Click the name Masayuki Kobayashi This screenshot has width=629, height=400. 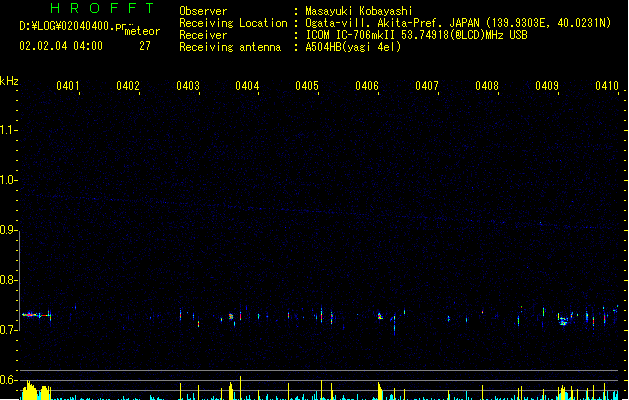tap(359, 11)
